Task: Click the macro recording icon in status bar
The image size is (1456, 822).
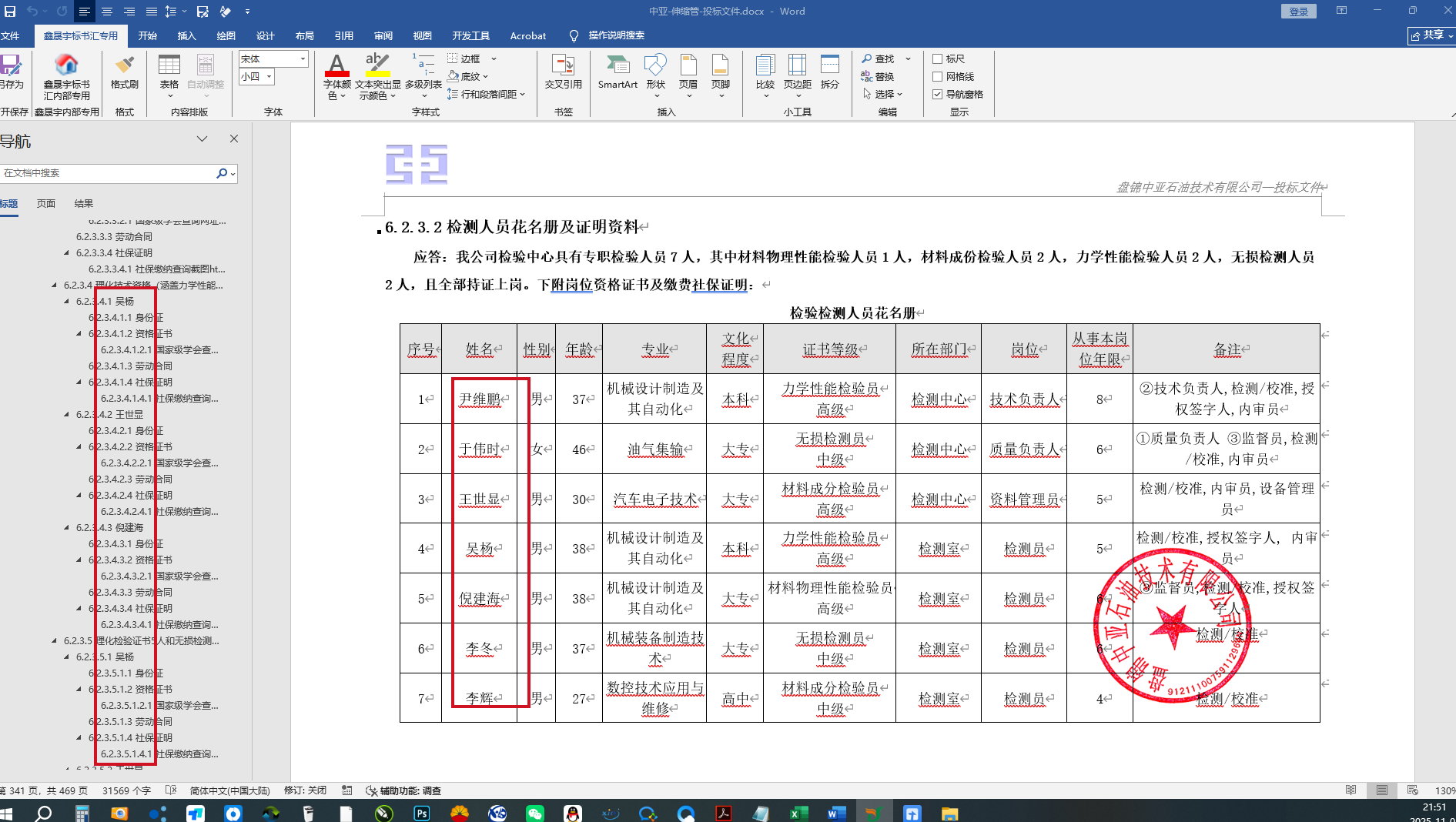Action: pyautogui.click(x=347, y=790)
